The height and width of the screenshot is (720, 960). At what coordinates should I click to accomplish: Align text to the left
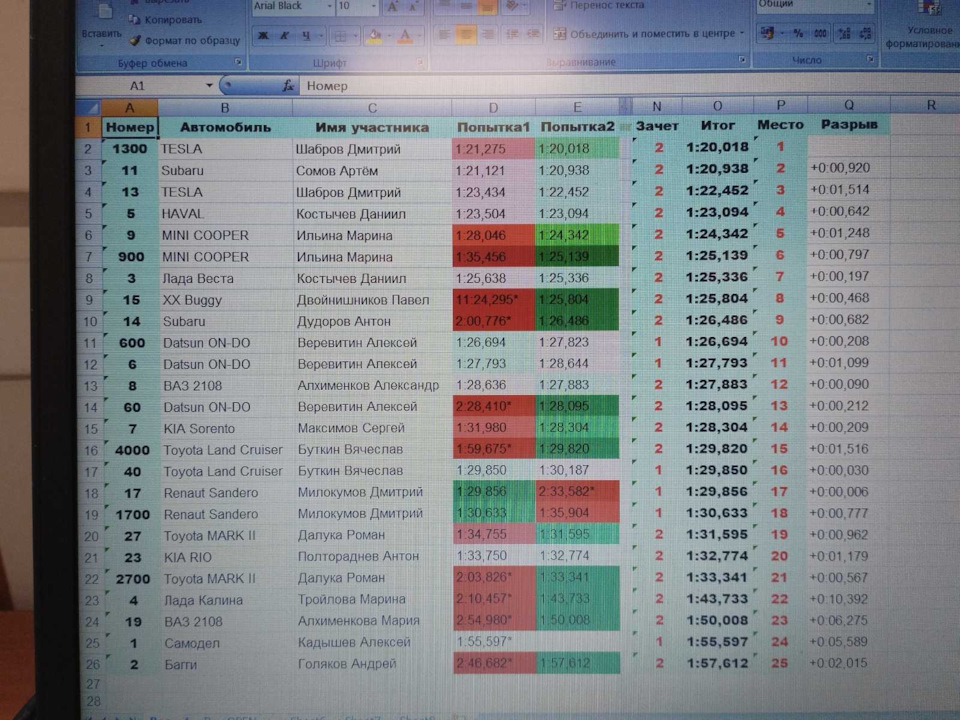pyautogui.click(x=444, y=34)
